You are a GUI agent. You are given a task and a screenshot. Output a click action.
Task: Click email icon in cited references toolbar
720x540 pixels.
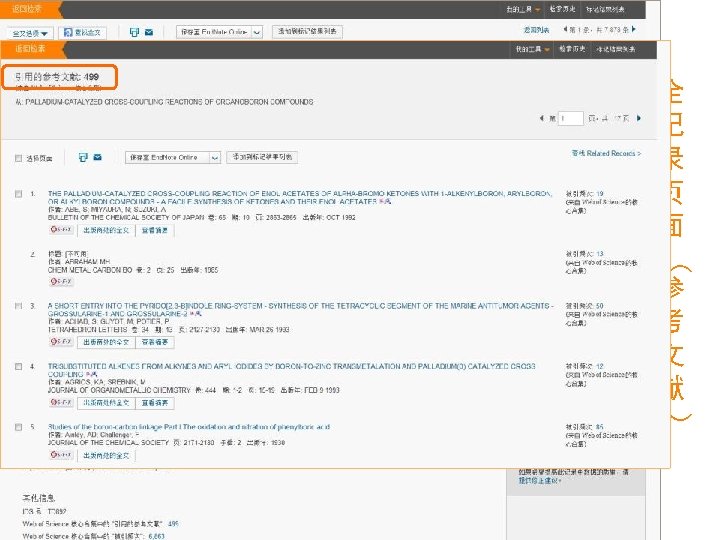(x=97, y=158)
